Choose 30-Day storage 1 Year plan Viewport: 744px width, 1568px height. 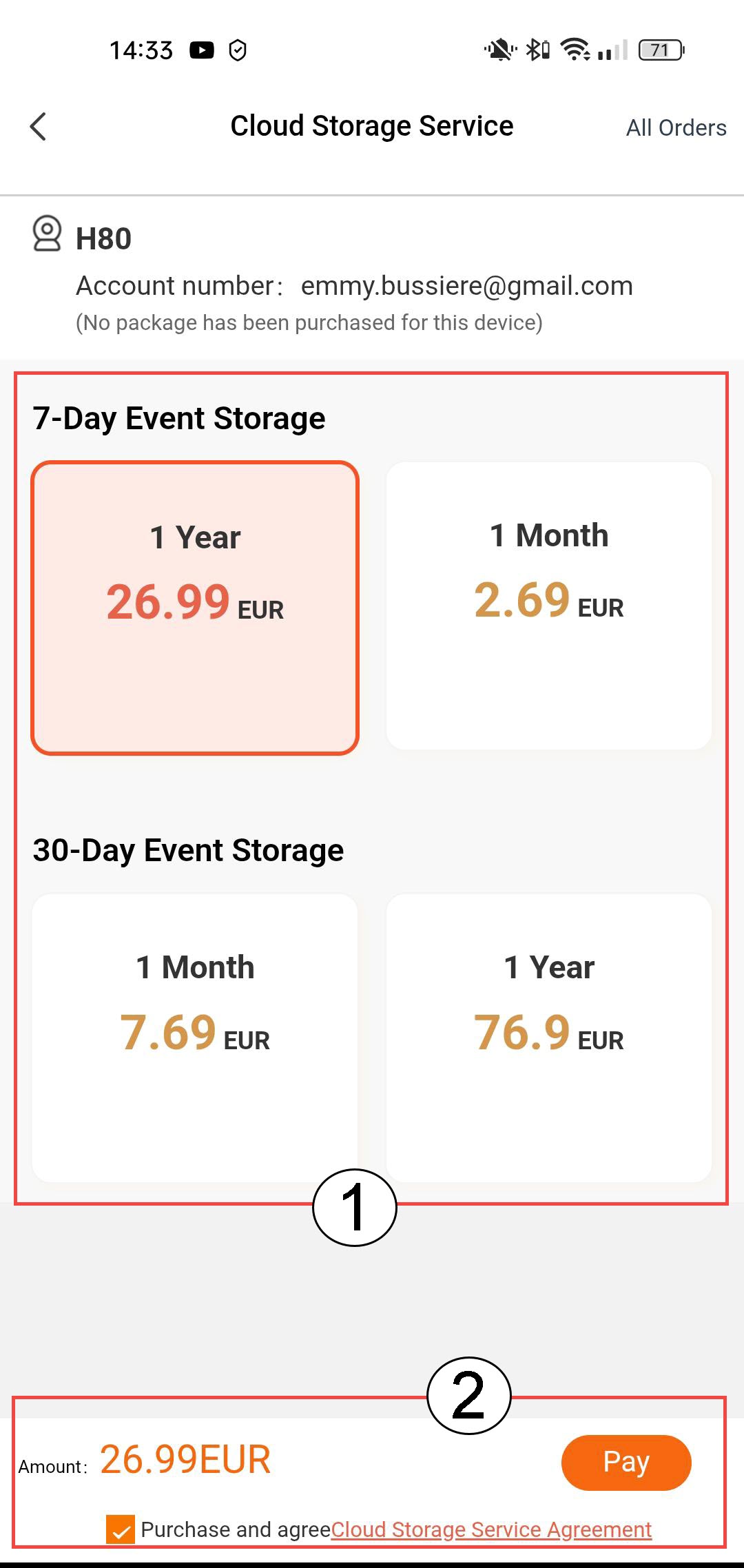tap(549, 1038)
